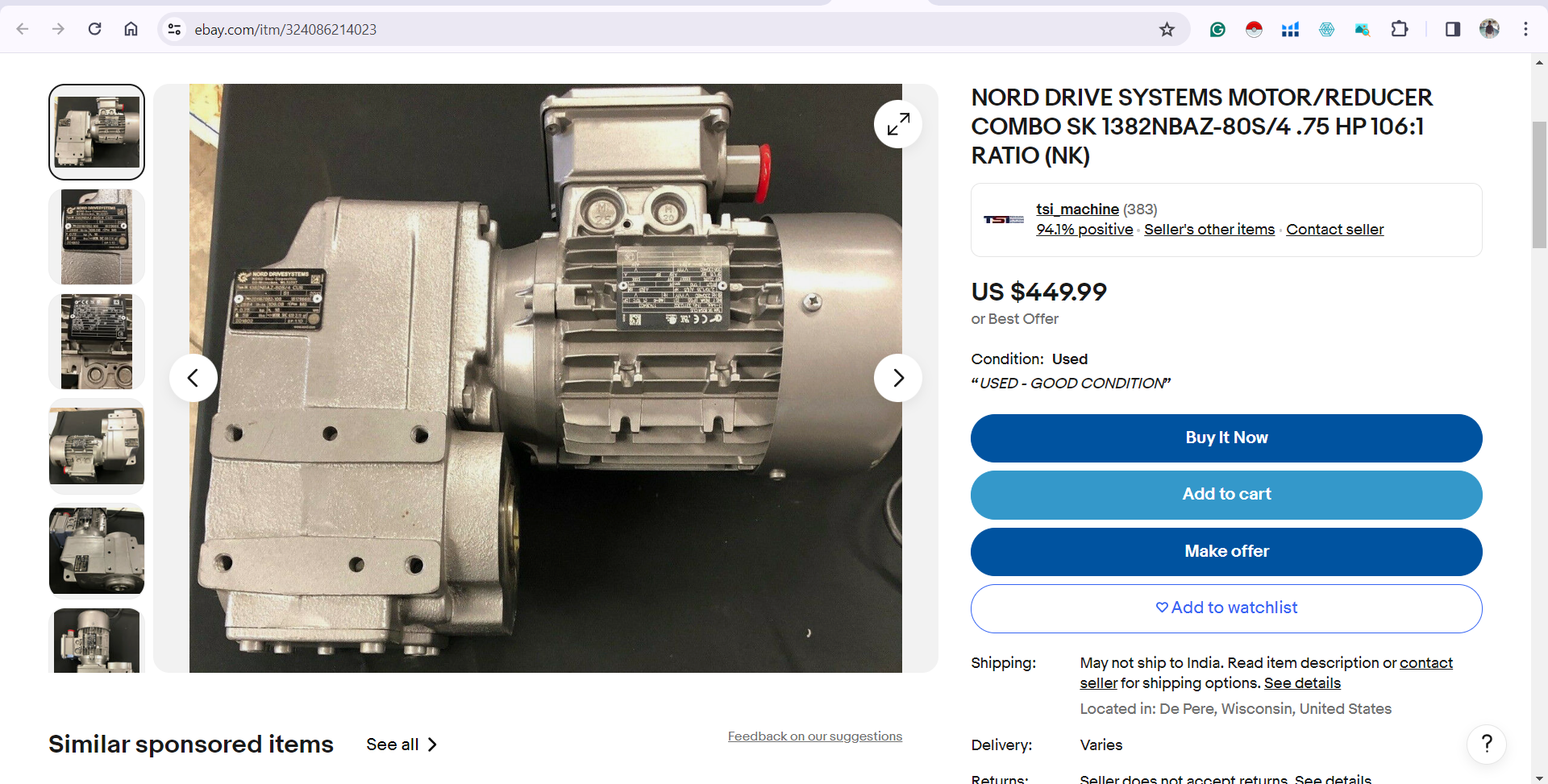Viewport: 1548px width, 784px height.
Task: Open the Grammarly extension
Action: point(1217,29)
